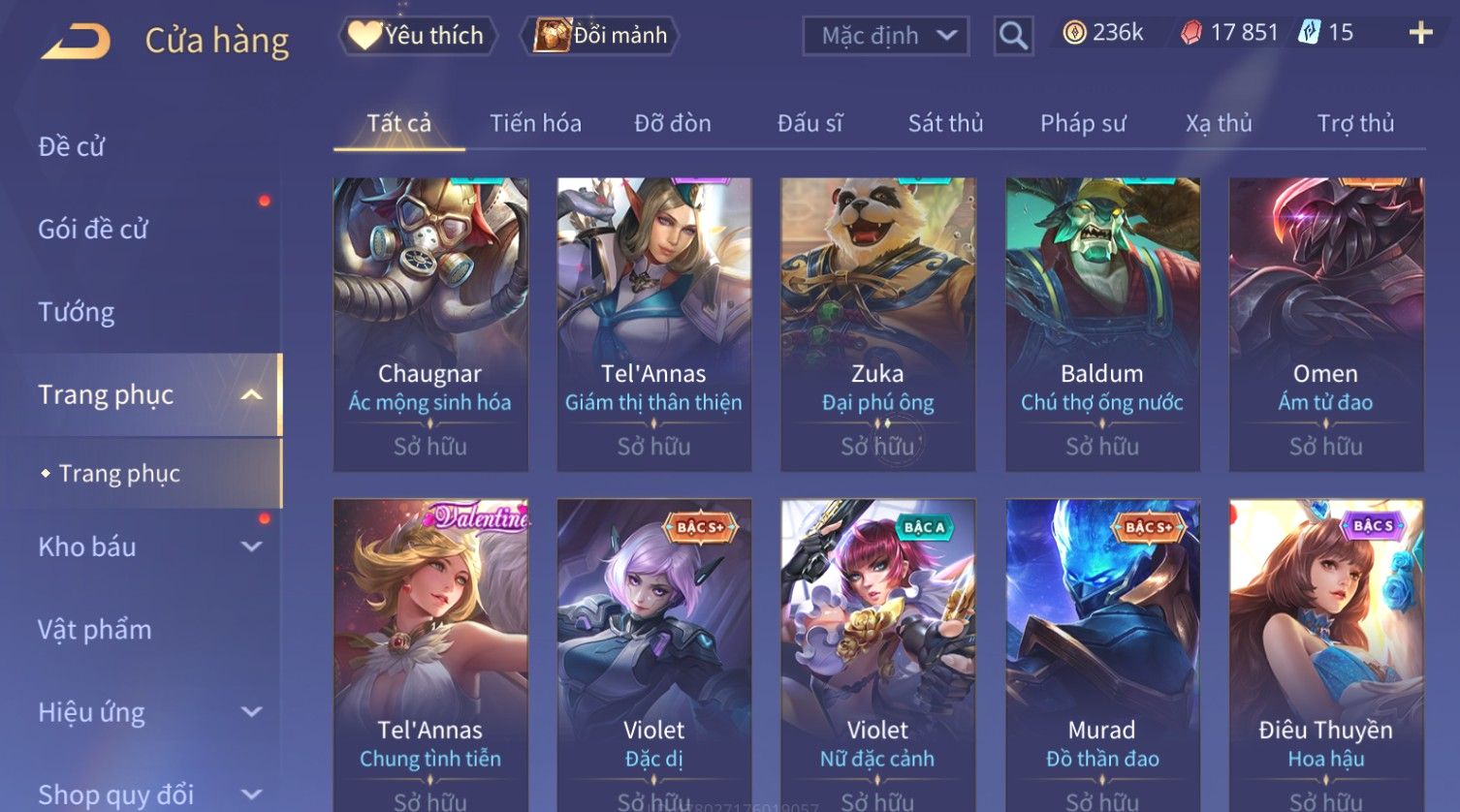
Task: Tap the red gem 17 851 icon
Action: tap(1190, 33)
